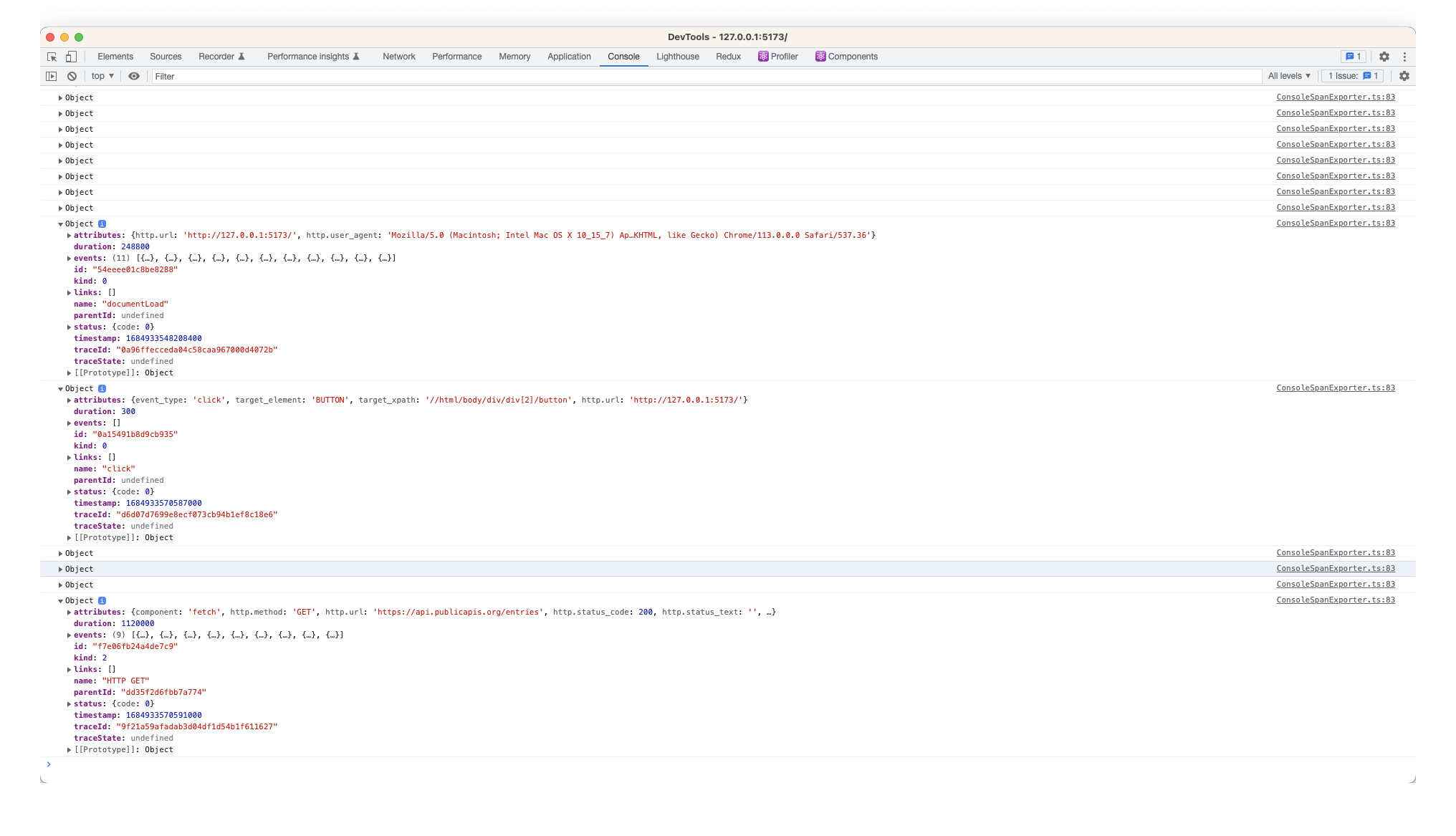Click the inspect element icon
The height and width of the screenshot is (836, 1456).
click(52, 56)
